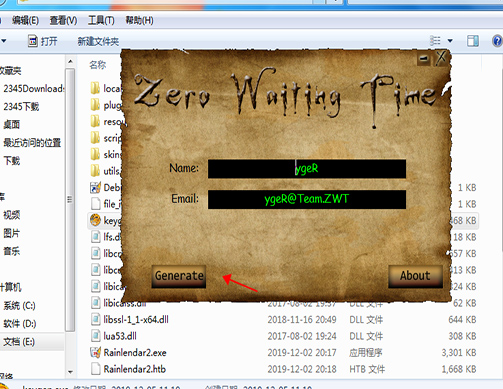Click the Generate button in keygen

(x=179, y=276)
